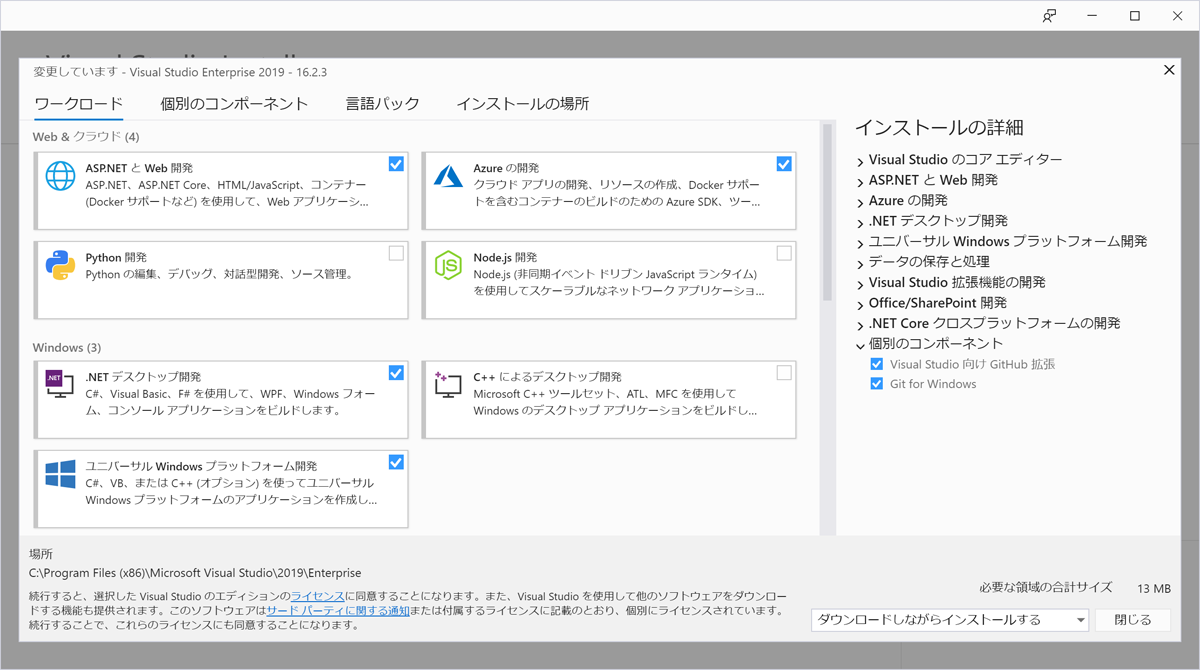Image resolution: width=1200 pixels, height=670 pixels.
Task: Close the modify dialog with X
Action: [1169, 70]
